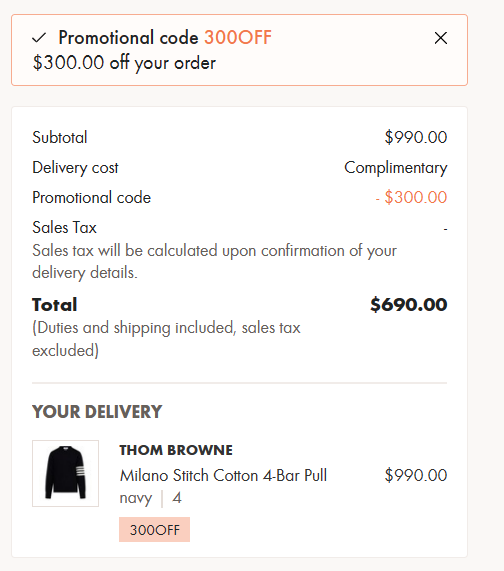
Task: Click the checkmark icon beside Promotional code
Action: [39, 38]
